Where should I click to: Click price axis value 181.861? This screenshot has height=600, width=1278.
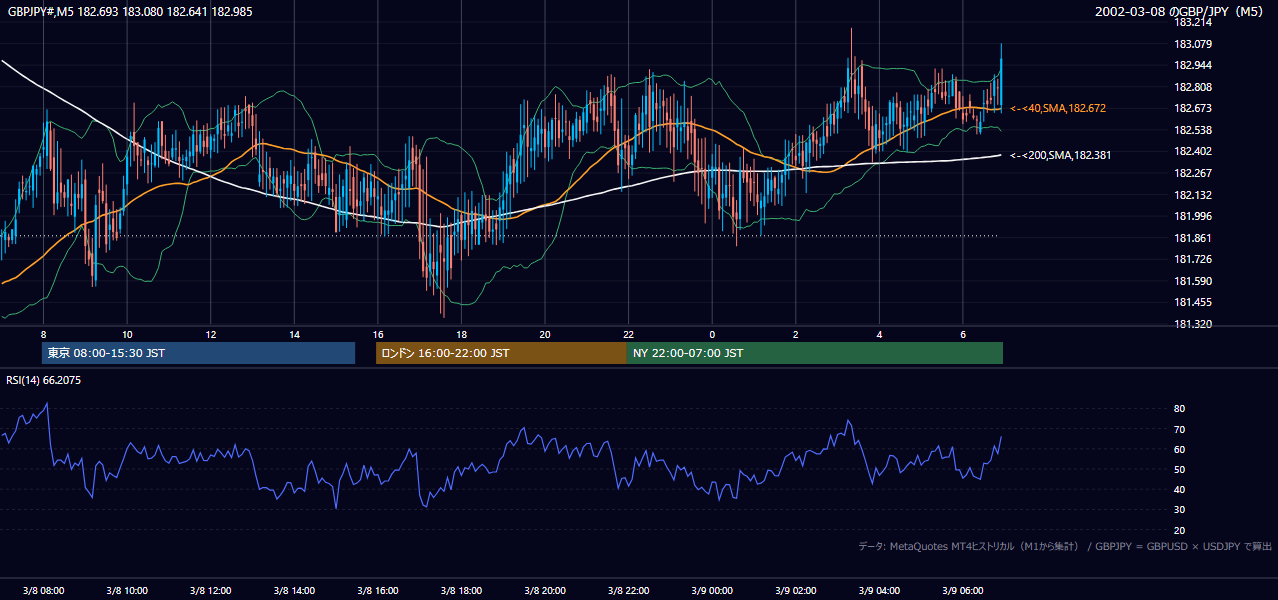pyautogui.click(x=1192, y=238)
